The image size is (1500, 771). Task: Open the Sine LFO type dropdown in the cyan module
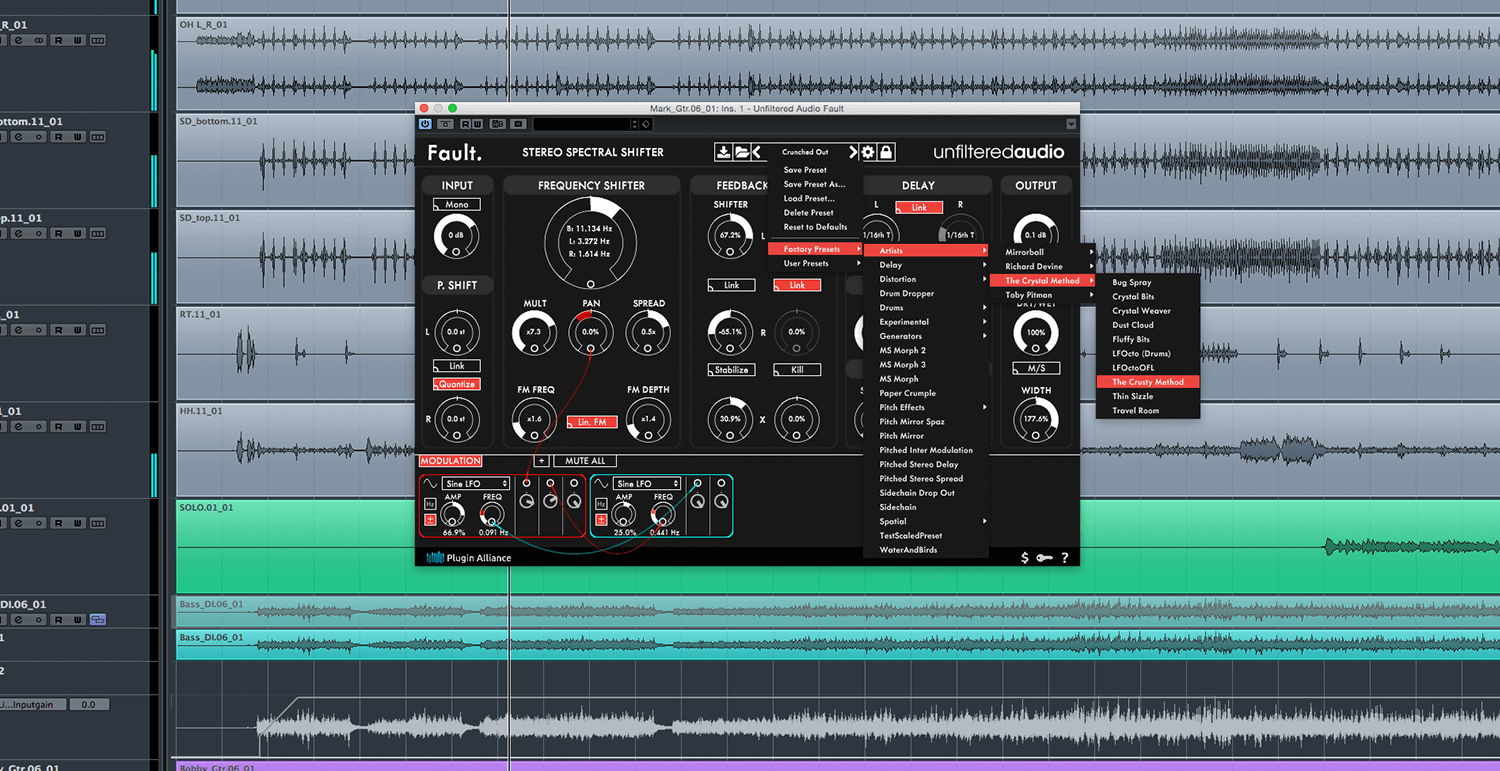click(x=648, y=484)
